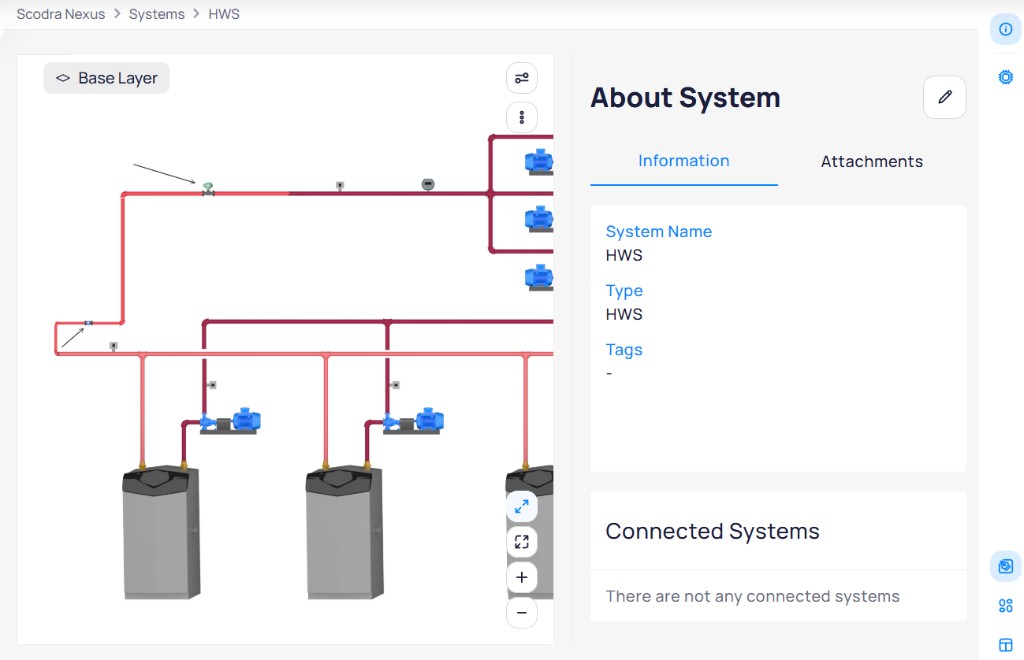Open the settings gear icon in sidebar
The image size is (1024, 660).
pyautogui.click(x=1006, y=77)
